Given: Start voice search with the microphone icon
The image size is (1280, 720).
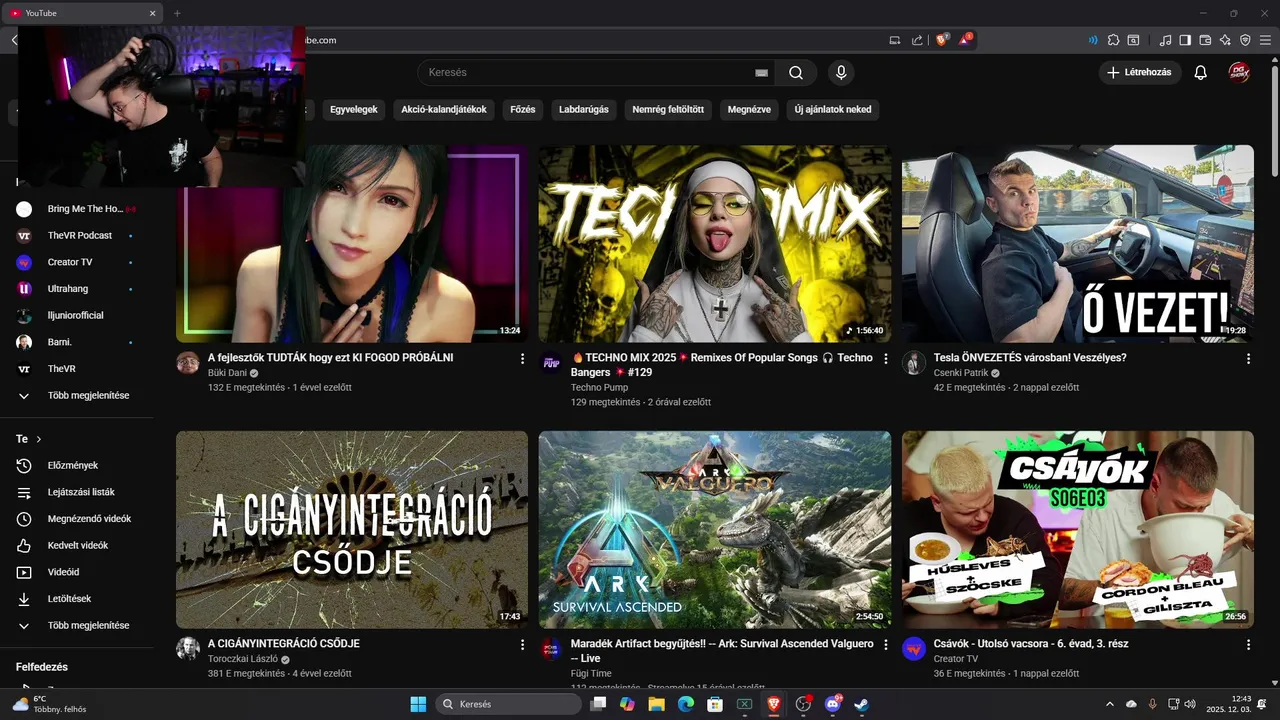Looking at the screenshot, I should pyautogui.click(x=841, y=72).
